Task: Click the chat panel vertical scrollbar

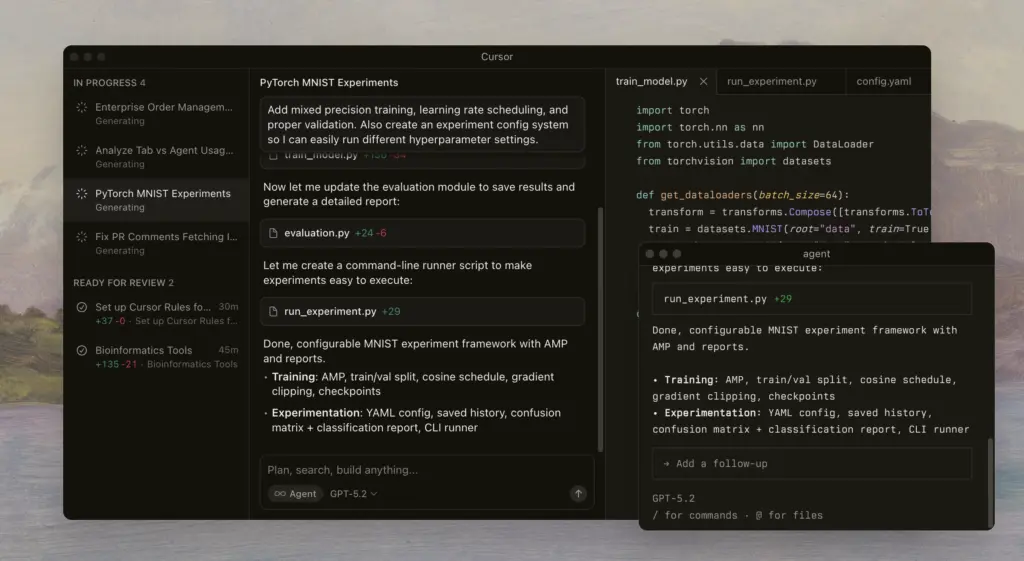Action: [599, 330]
